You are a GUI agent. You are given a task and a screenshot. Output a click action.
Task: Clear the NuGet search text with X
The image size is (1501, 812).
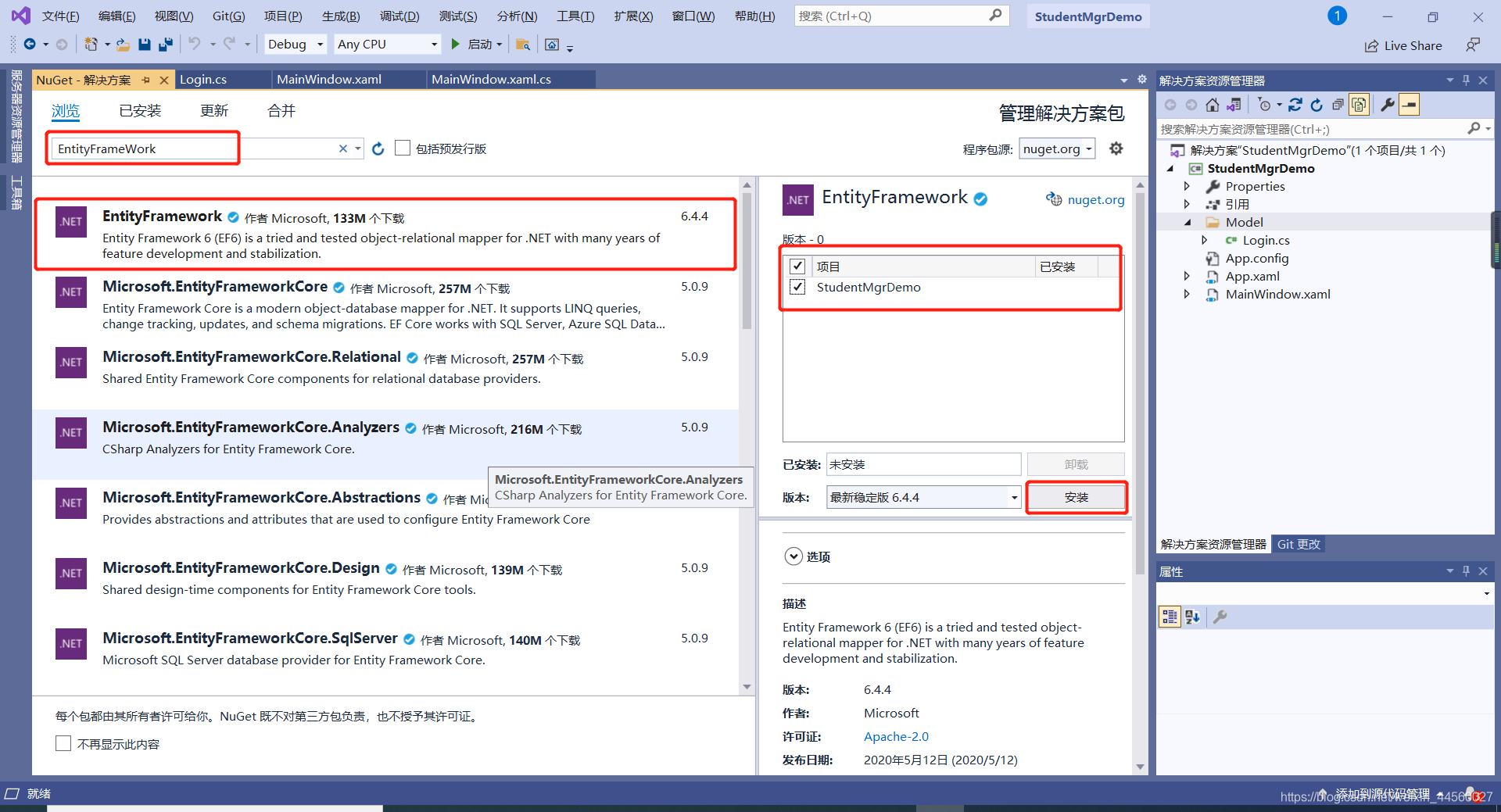tap(342, 148)
